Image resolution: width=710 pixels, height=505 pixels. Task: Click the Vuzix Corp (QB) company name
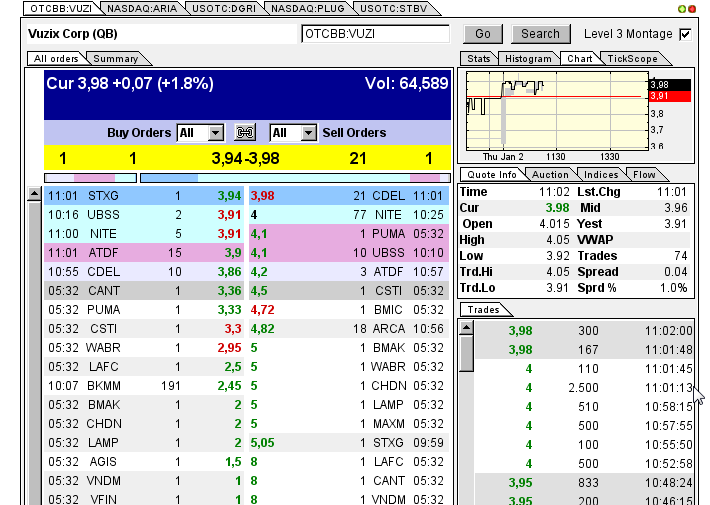click(x=73, y=34)
